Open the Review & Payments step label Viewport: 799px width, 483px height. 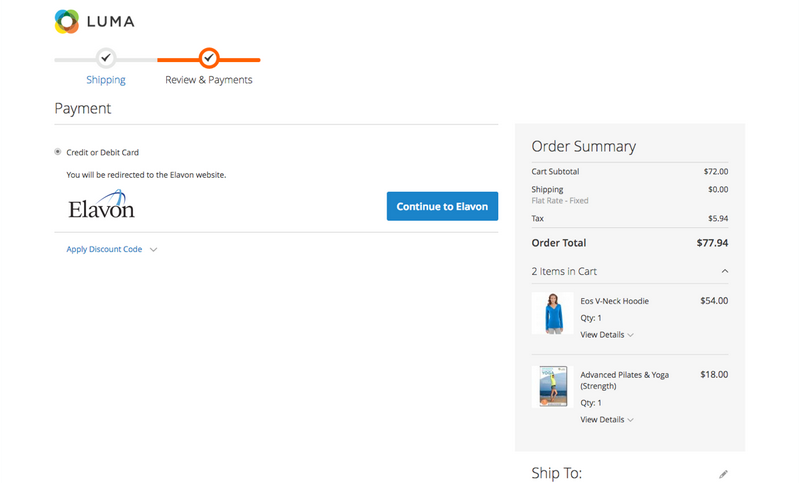pos(208,80)
